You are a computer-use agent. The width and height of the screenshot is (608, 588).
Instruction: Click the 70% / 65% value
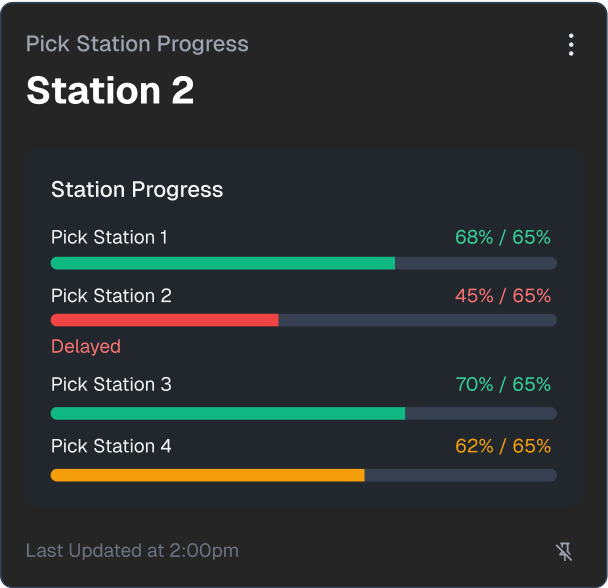tap(503, 385)
